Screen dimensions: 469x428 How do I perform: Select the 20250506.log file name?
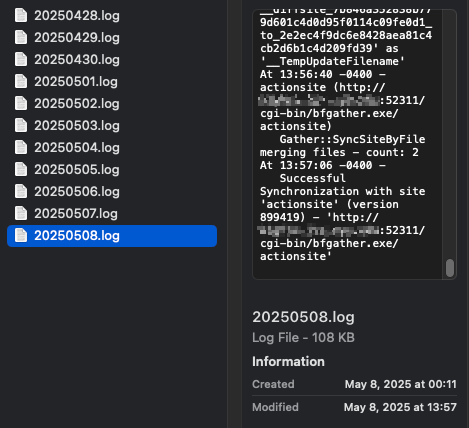click(77, 192)
